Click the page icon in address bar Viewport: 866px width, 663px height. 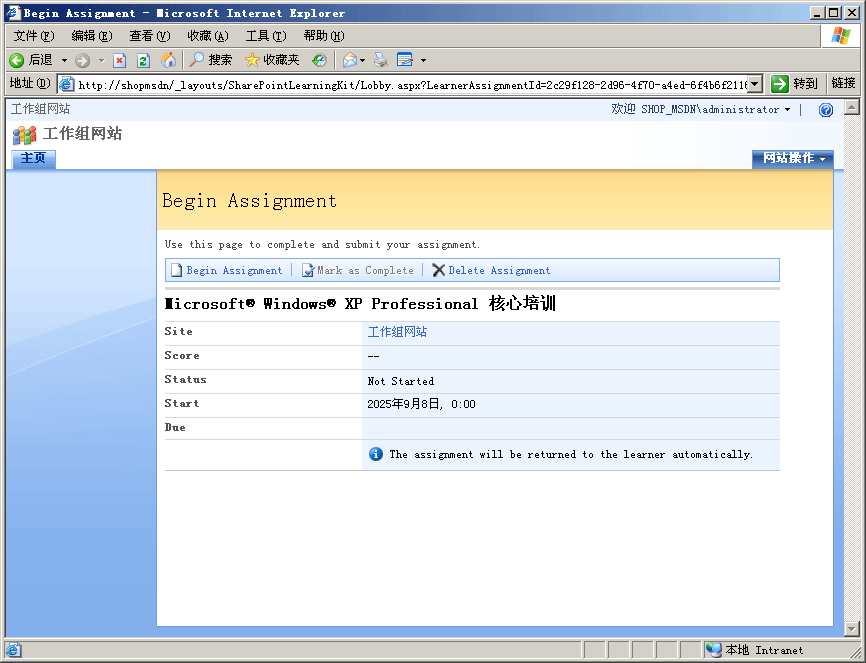pos(67,84)
